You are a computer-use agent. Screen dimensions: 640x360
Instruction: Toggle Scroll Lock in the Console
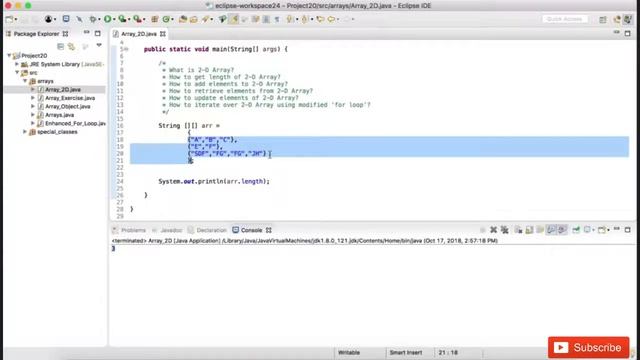click(x=529, y=230)
